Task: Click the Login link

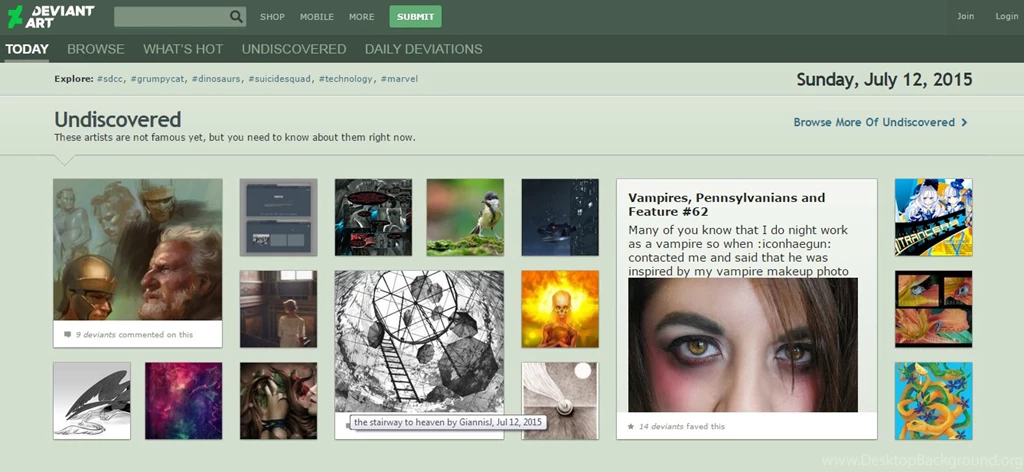Action: coord(1006,16)
